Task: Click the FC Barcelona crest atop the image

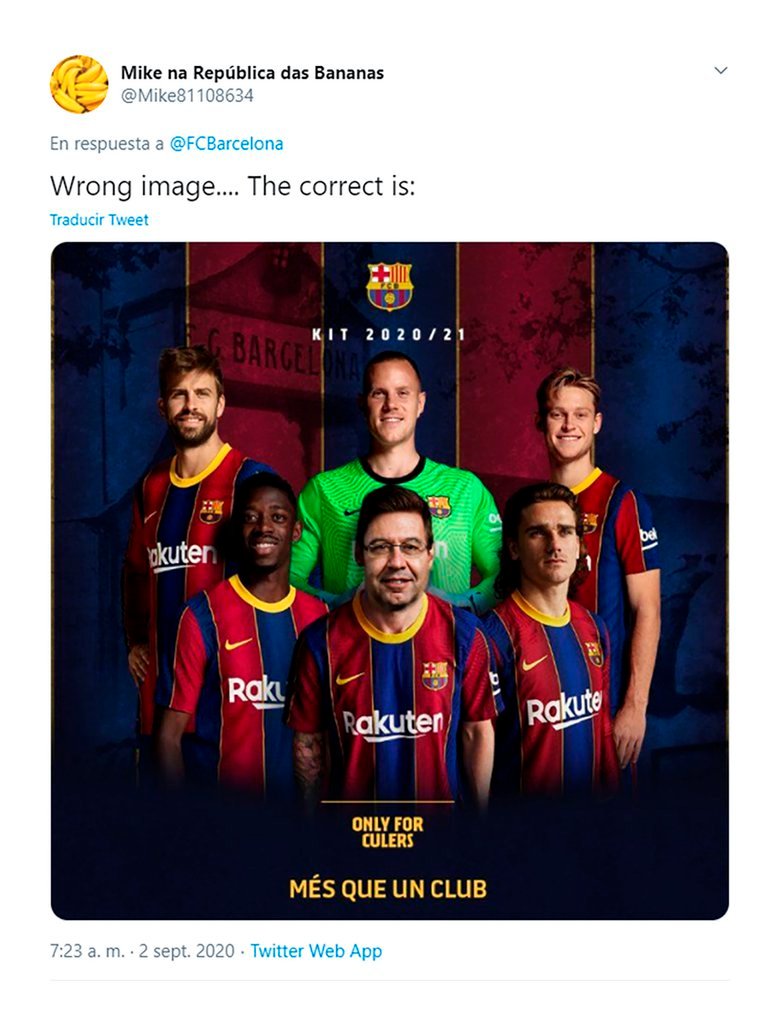Action: click(x=389, y=286)
